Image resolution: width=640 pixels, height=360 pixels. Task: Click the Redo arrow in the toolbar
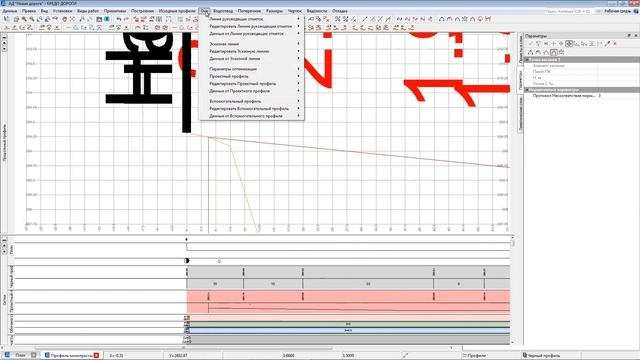pyautogui.click(x=126, y=19)
